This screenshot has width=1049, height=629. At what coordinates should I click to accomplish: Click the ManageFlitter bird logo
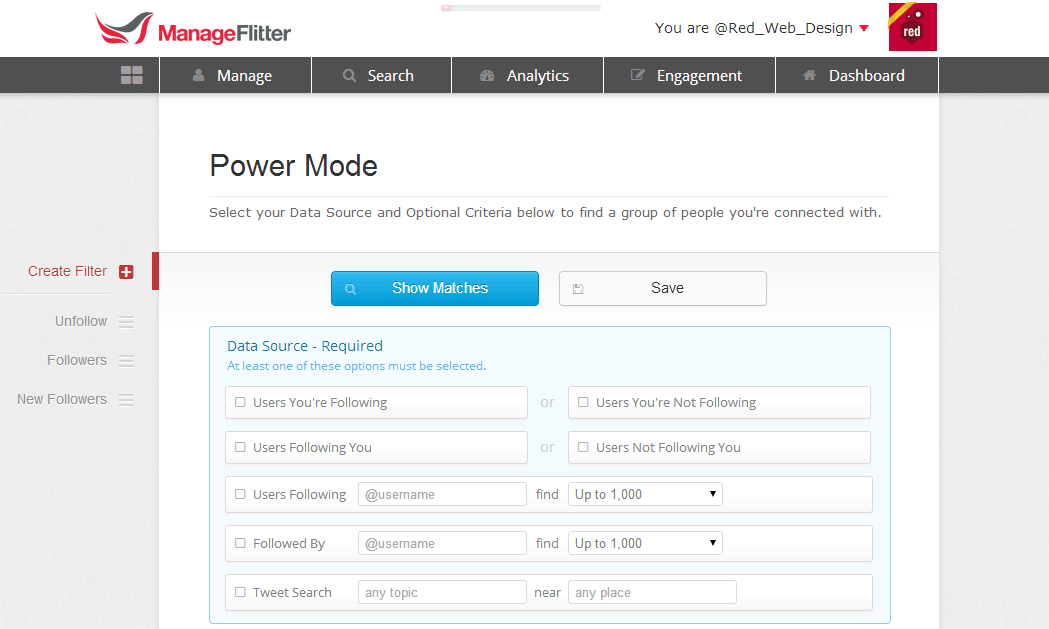point(124,28)
